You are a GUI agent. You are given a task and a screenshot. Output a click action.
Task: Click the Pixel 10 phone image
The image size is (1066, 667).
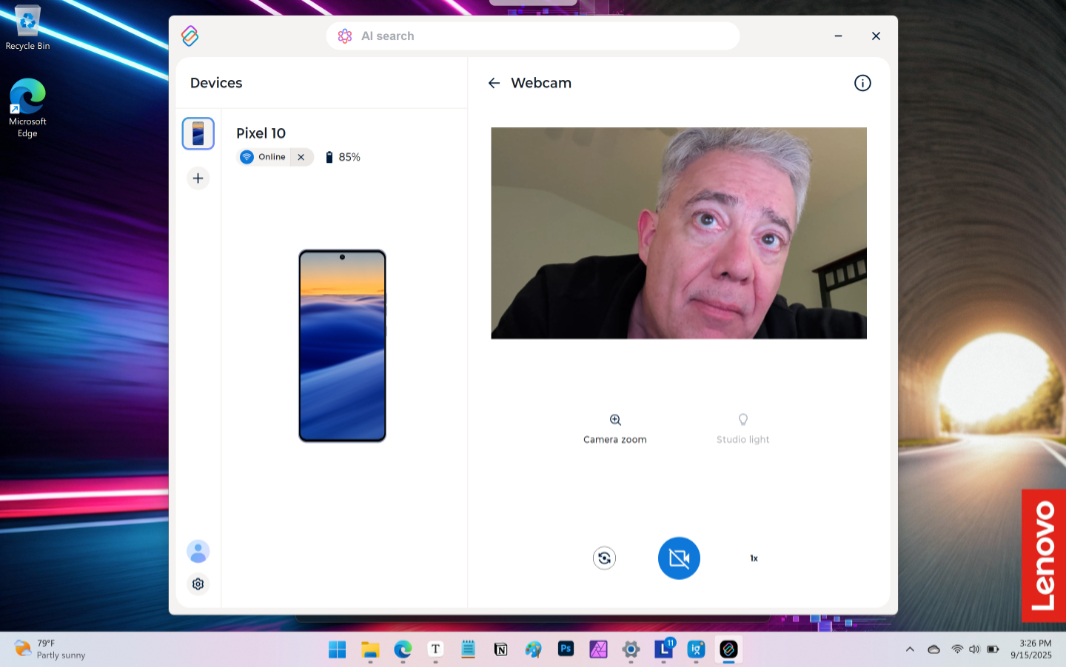pyautogui.click(x=342, y=345)
